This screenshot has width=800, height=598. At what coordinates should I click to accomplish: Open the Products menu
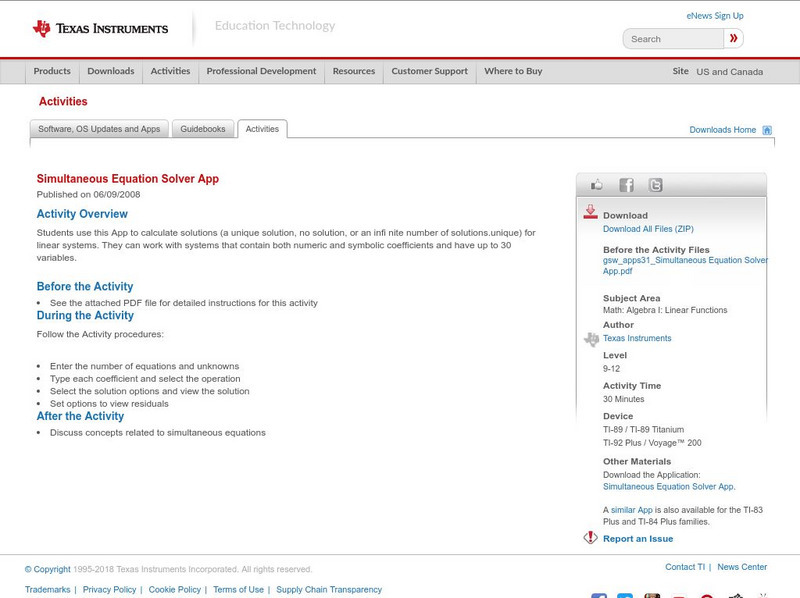click(x=52, y=71)
